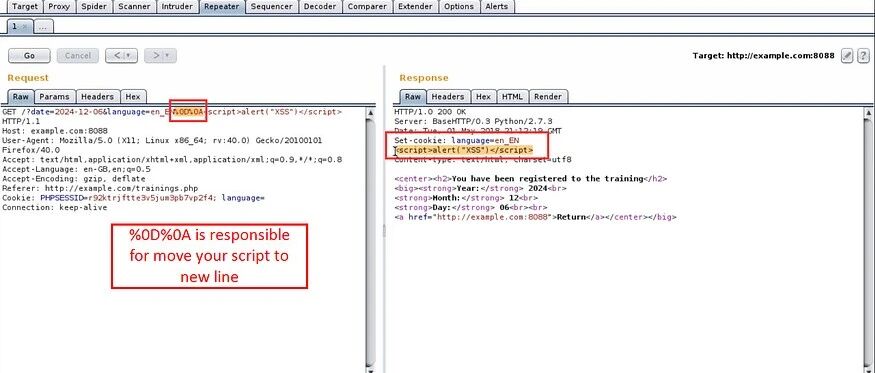Select the Response Hex tab

click(x=483, y=97)
